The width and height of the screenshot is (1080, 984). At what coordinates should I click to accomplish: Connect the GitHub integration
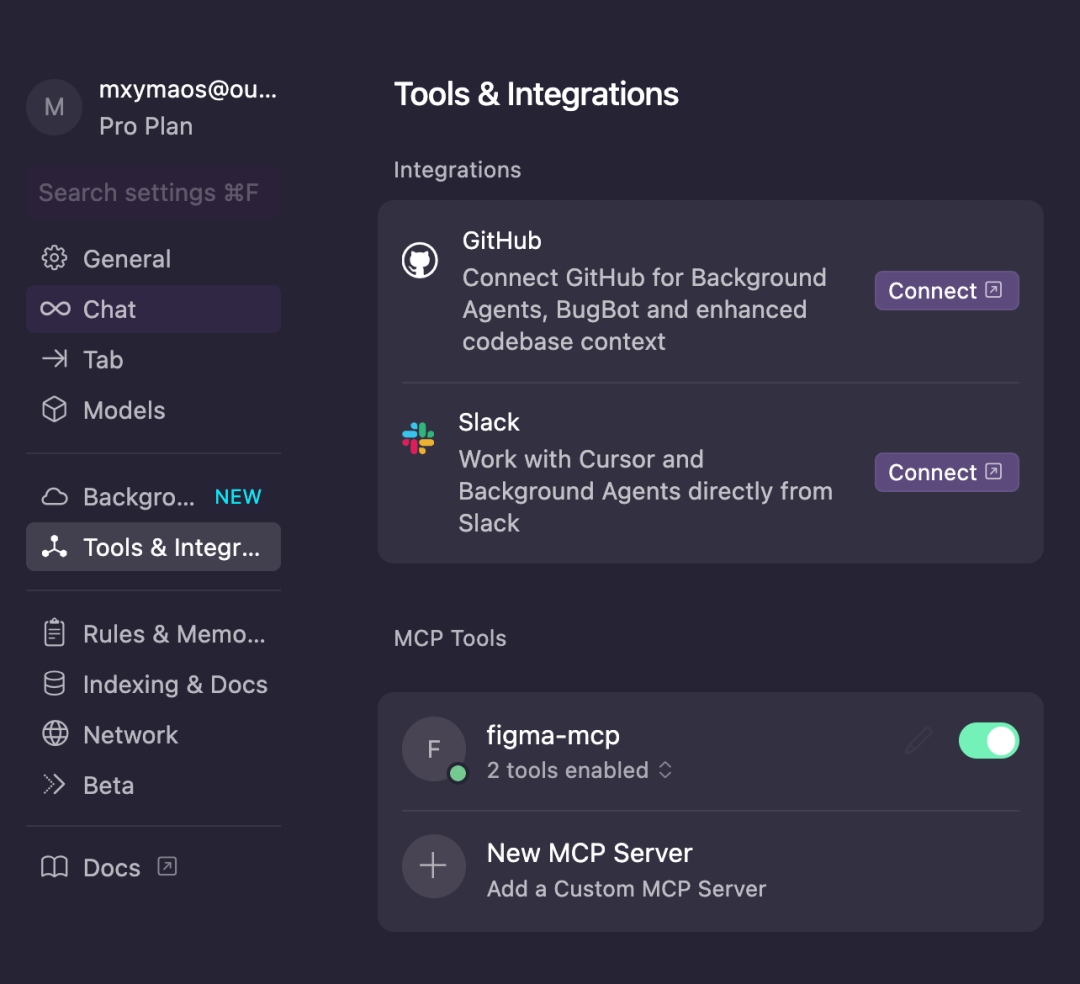click(946, 291)
